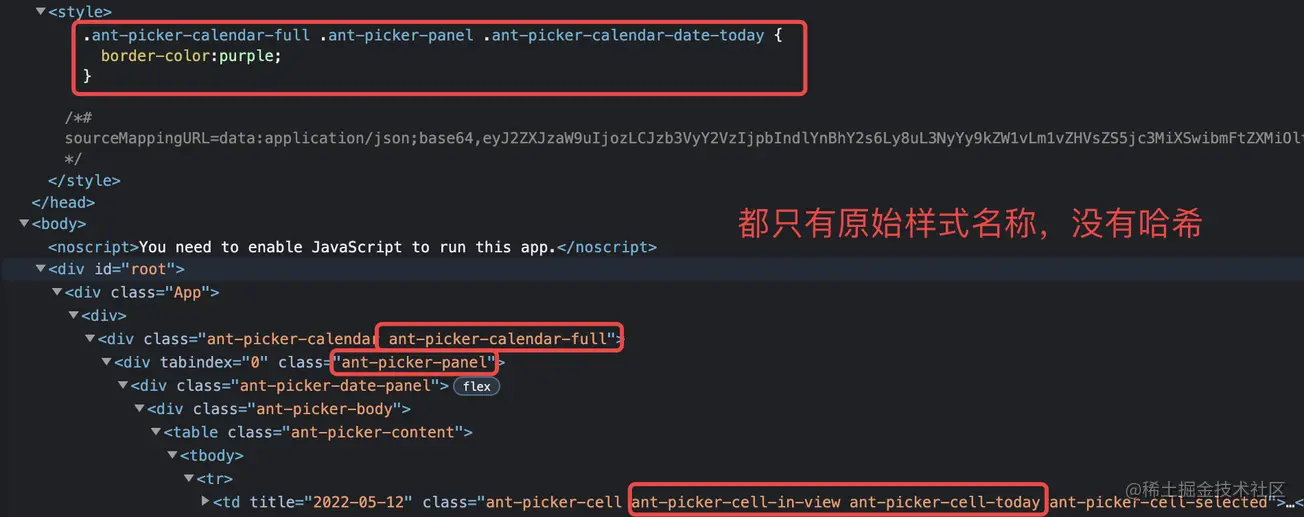The image size is (1304, 517).
Task: Expand the td 2022-05-12 cell node
Action: pyautogui.click(x=205, y=501)
